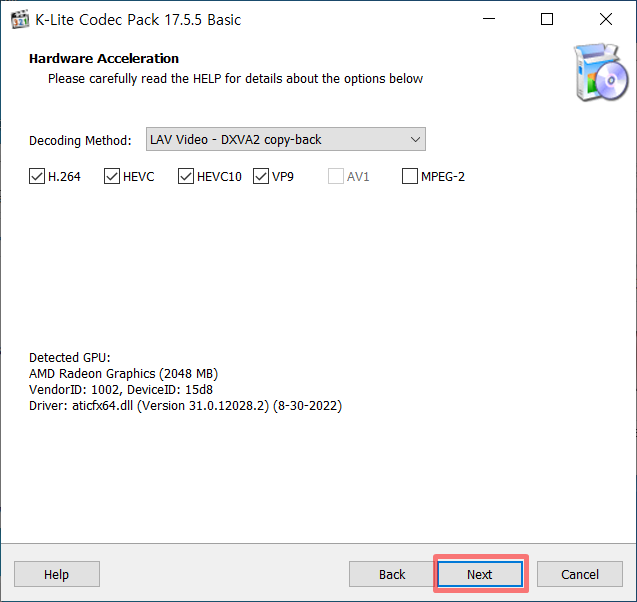Go Back to the previous step
Screen dimensions: 637x602
pyautogui.click(x=392, y=574)
